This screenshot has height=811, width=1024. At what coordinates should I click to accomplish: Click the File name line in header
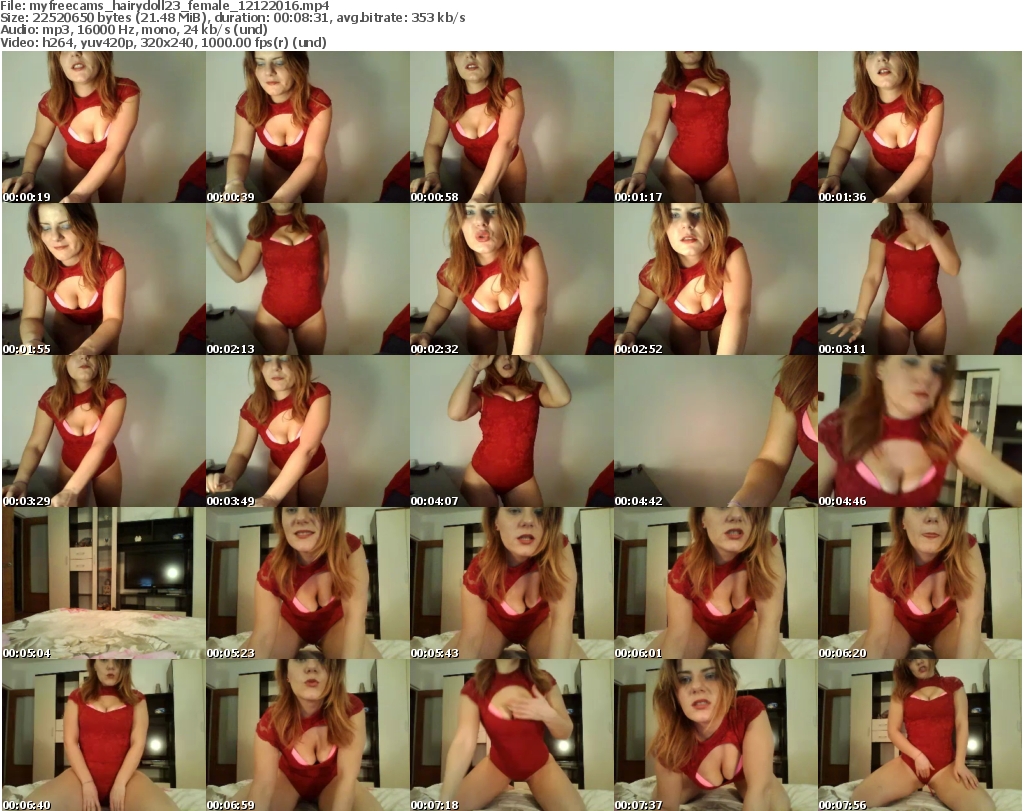click(165, 6)
